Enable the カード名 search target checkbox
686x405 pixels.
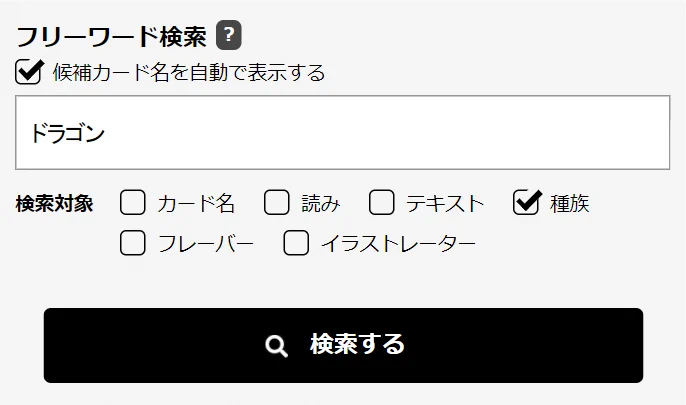(133, 202)
